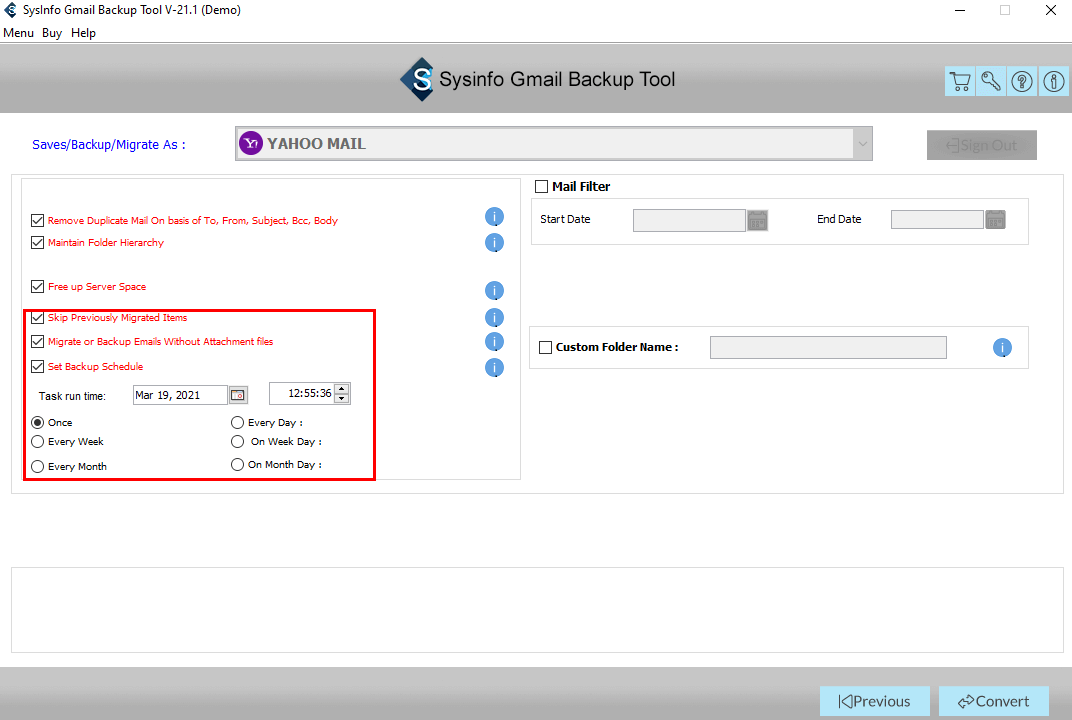Show info for Remove Duplicate Mail option
This screenshot has width=1072, height=720.
click(494, 217)
